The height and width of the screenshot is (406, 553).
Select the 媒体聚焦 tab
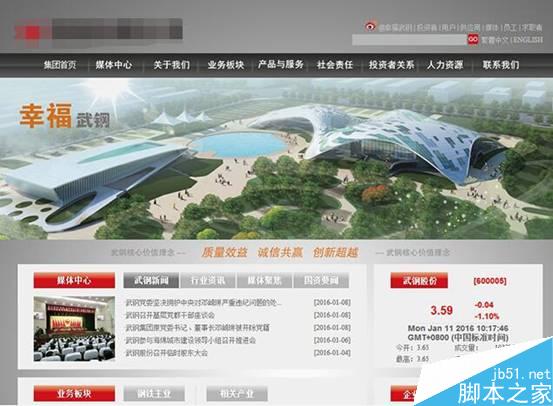pyautogui.click(x=265, y=280)
